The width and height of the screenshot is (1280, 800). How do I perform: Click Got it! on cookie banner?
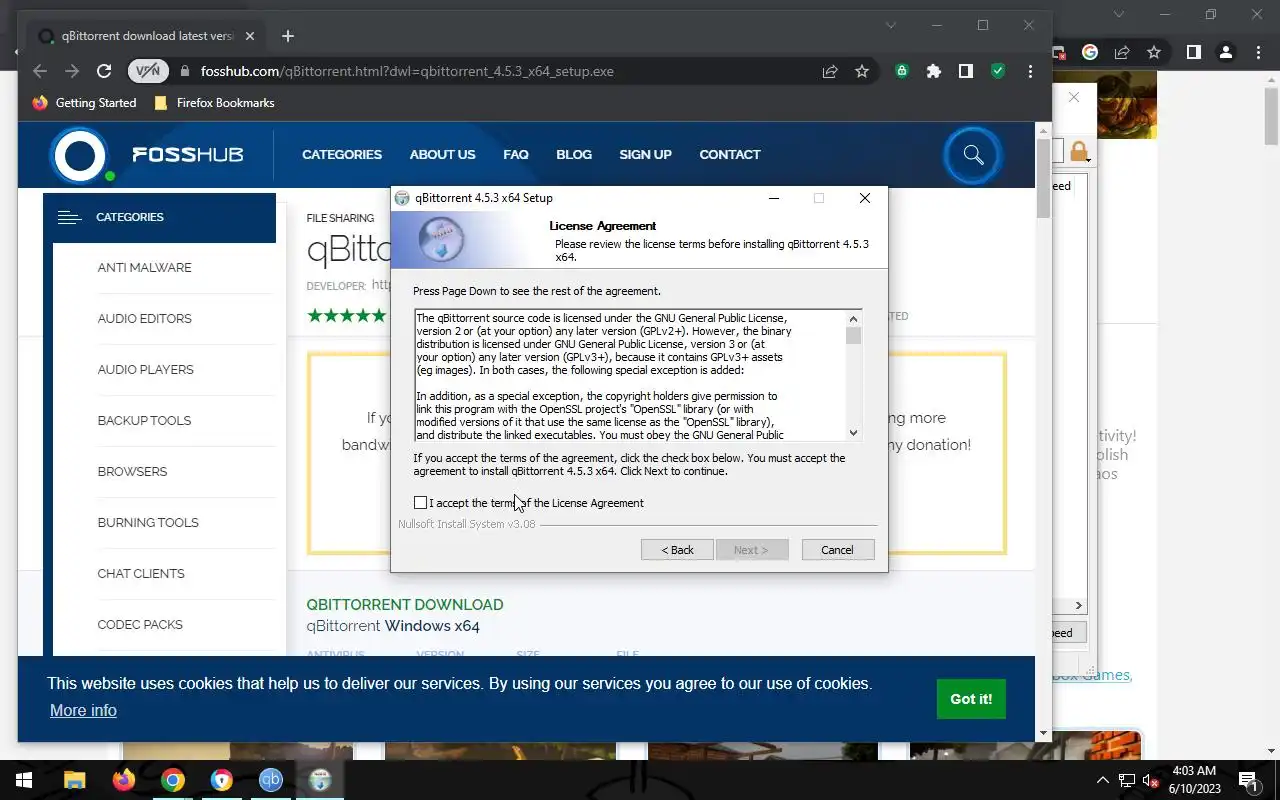971,699
